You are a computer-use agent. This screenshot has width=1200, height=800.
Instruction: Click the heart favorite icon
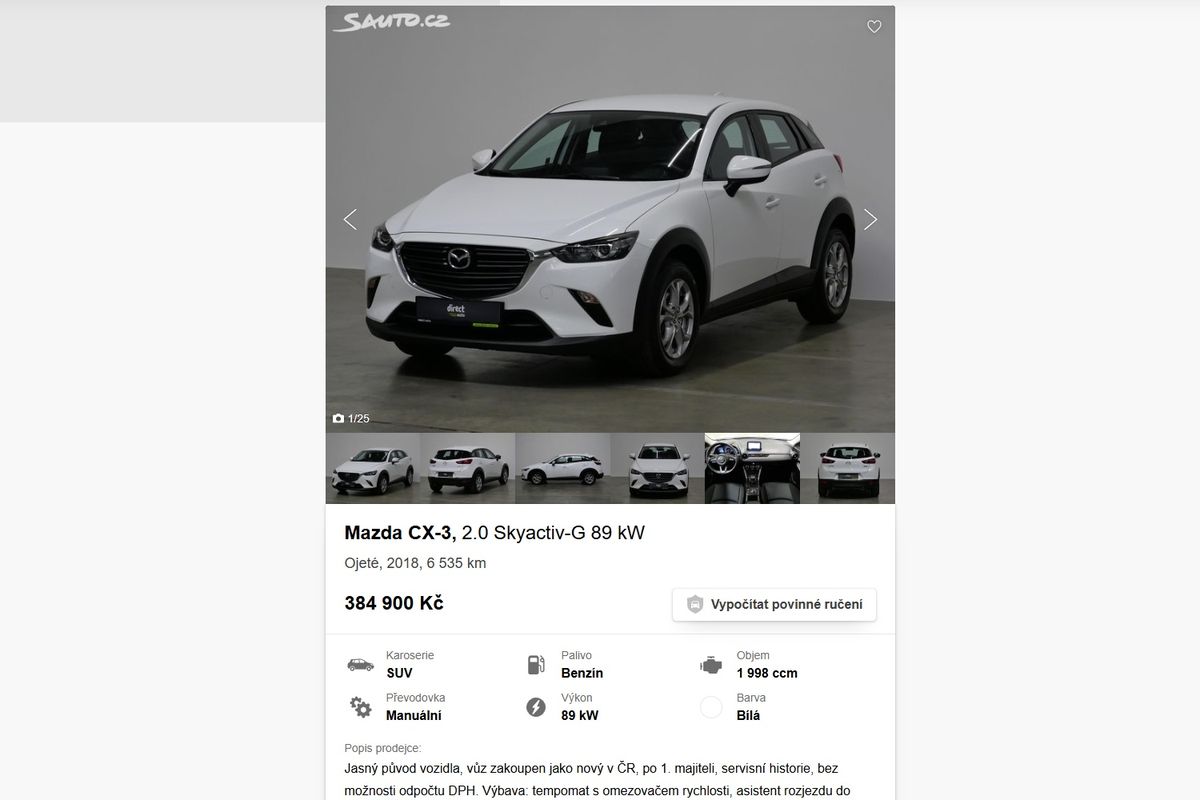coord(874,27)
